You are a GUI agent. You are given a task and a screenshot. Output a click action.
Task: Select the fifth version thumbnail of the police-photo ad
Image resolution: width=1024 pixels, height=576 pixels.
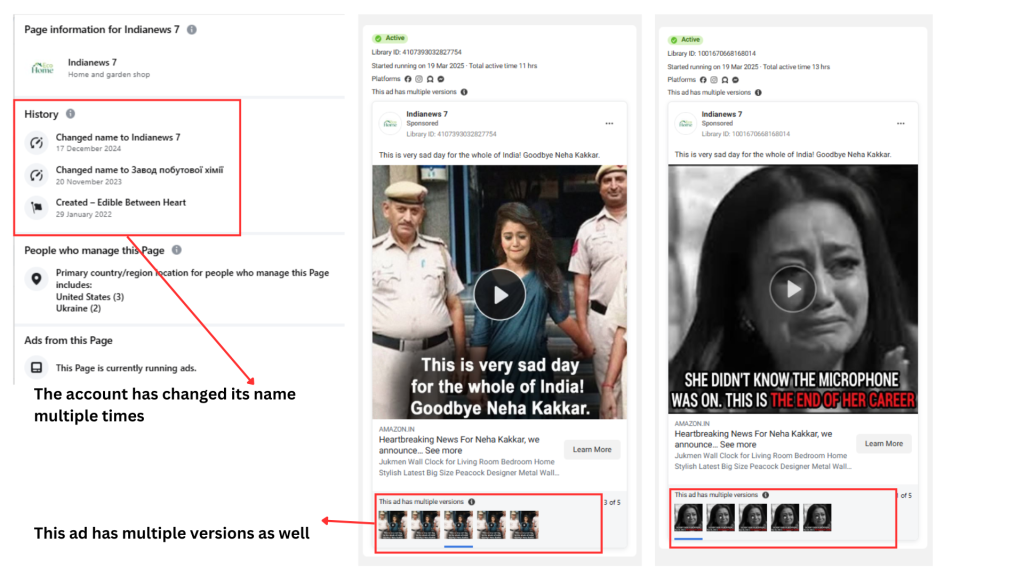(524, 524)
